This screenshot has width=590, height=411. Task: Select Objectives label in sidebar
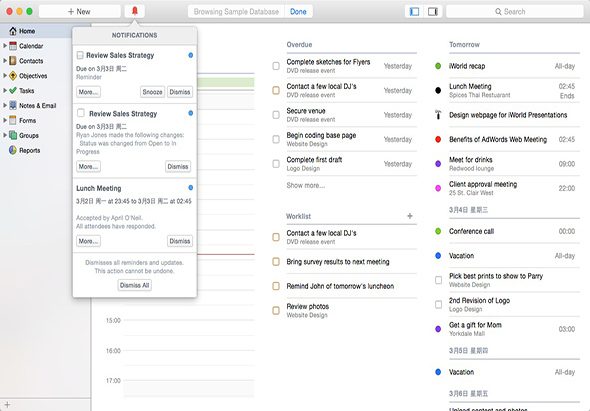pyautogui.click(x=33, y=76)
